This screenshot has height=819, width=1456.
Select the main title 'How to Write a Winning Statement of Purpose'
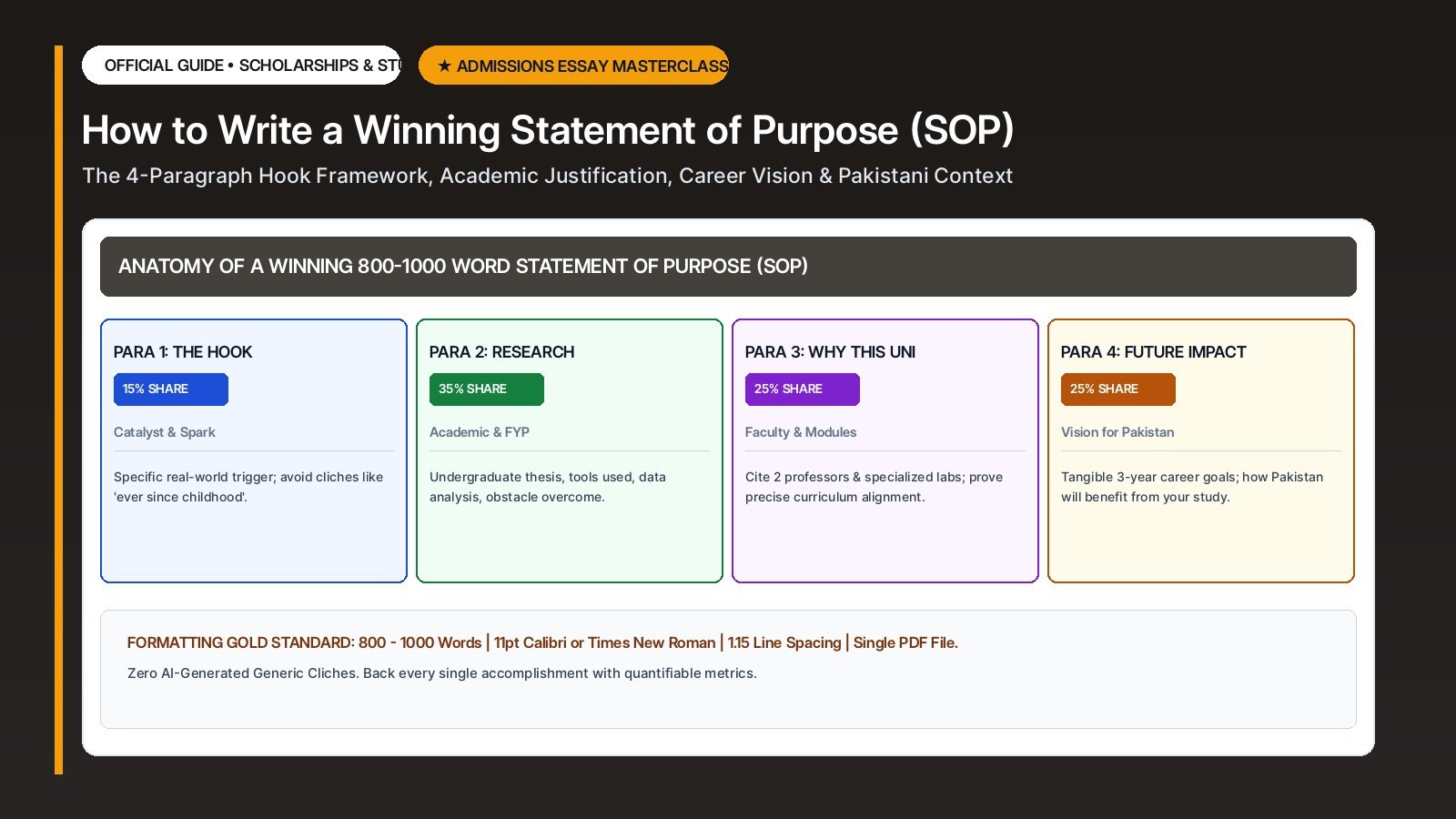tap(548, 130)
